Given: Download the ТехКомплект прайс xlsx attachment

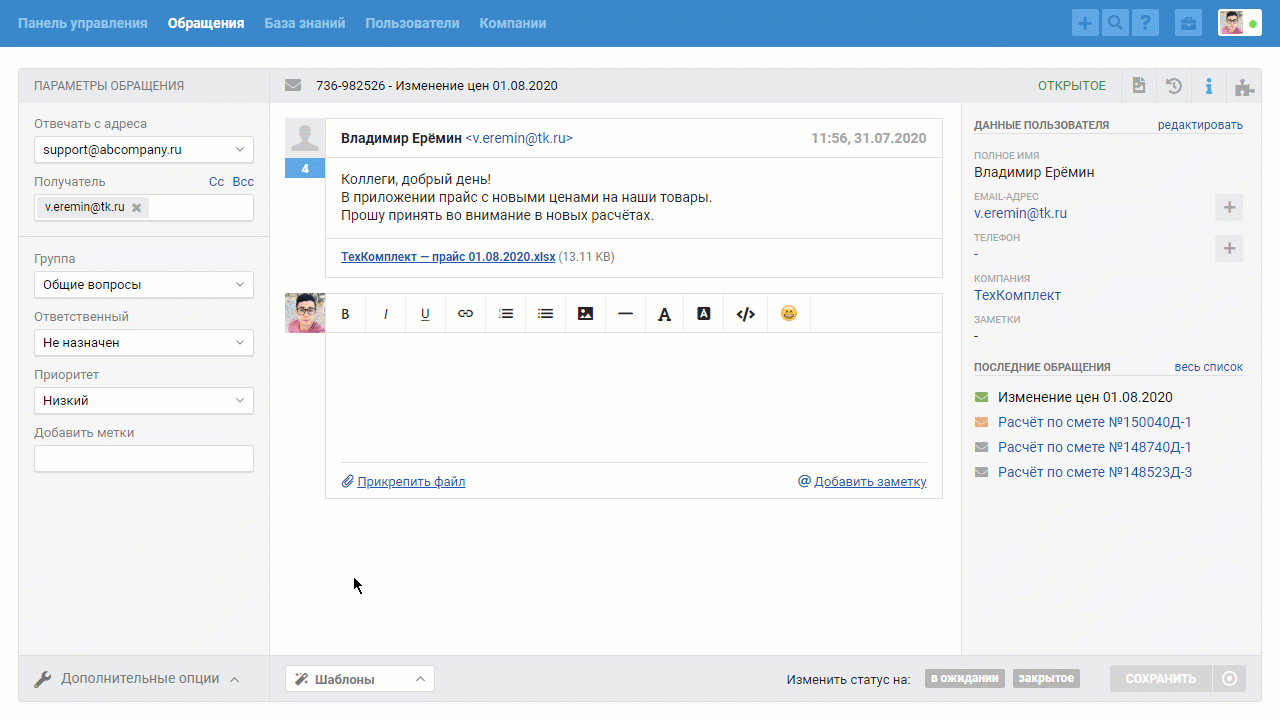Looking at the screenshot, I should point(448,257).
